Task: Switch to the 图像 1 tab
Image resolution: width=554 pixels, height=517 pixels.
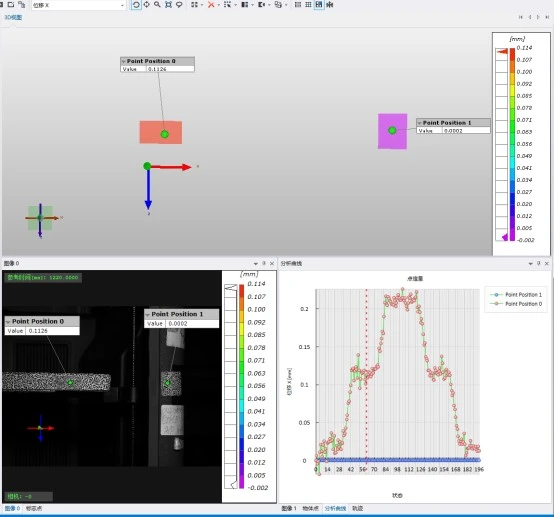Action: [289, 509]
